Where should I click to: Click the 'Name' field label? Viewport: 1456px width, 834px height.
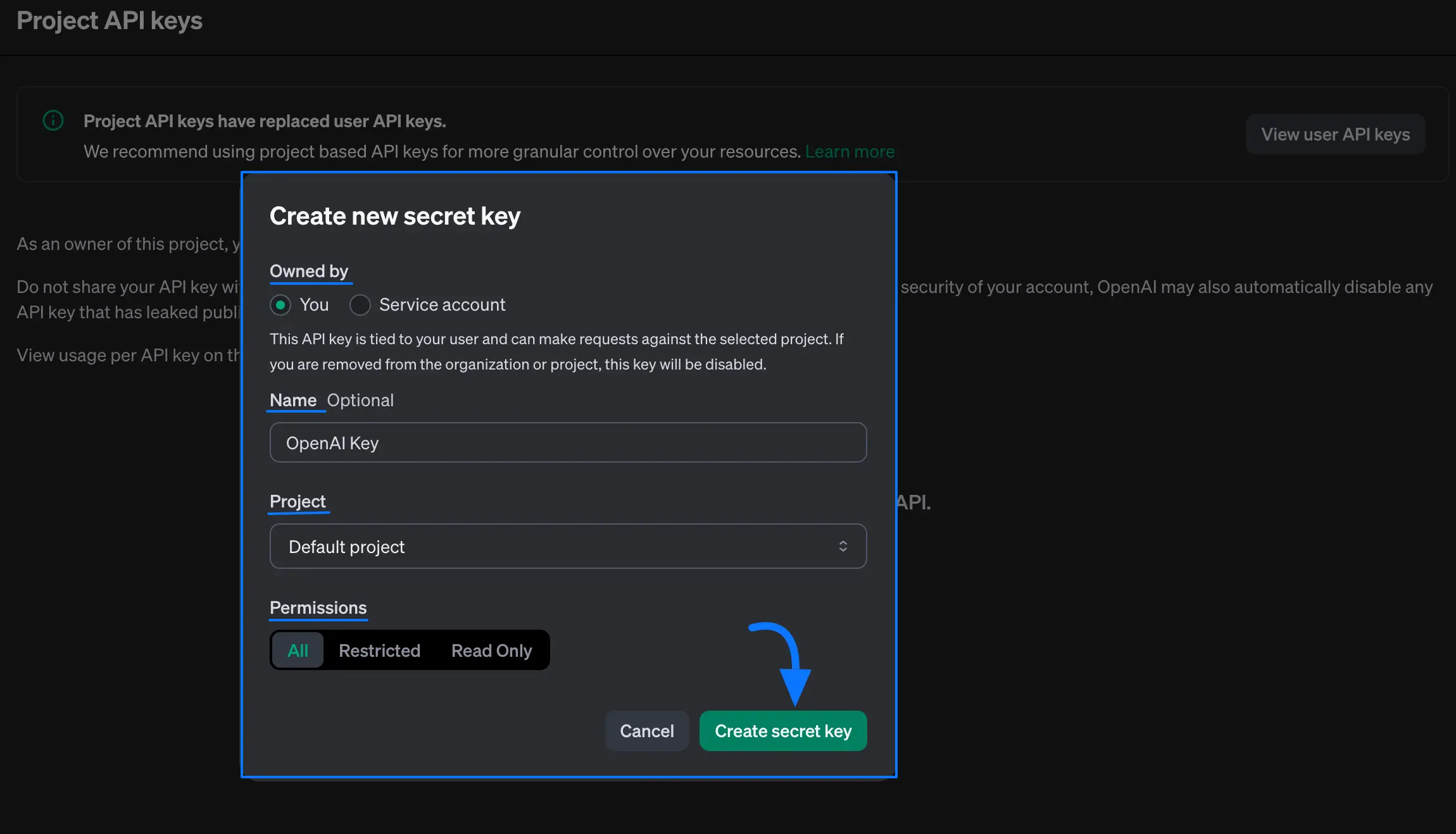[x=295, y=400]
